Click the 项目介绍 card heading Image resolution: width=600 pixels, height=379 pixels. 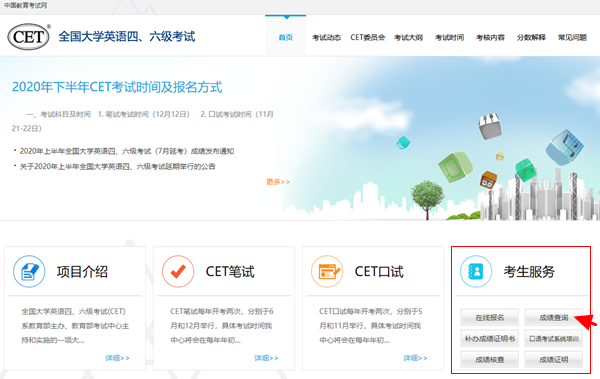point(82,271)
